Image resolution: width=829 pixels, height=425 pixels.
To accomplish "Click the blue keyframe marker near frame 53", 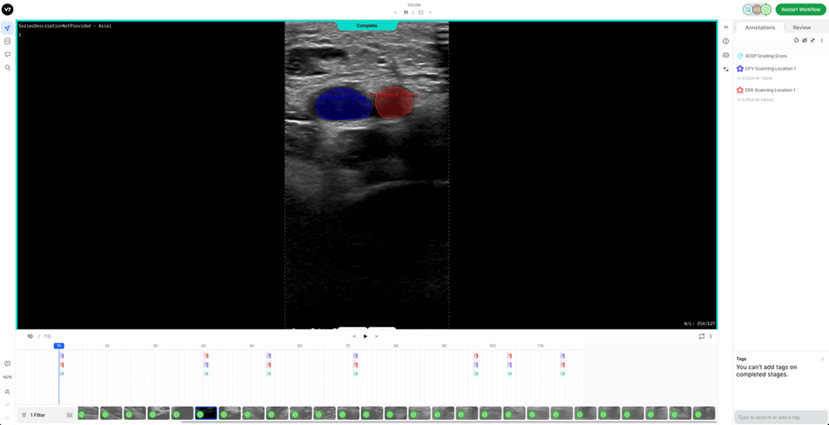I will [269, 356].
